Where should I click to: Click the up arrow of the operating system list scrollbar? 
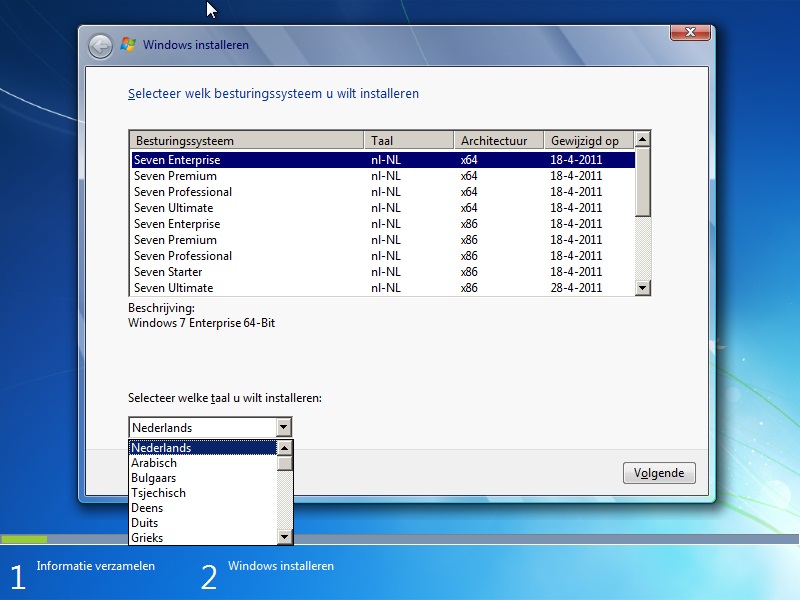642,139
